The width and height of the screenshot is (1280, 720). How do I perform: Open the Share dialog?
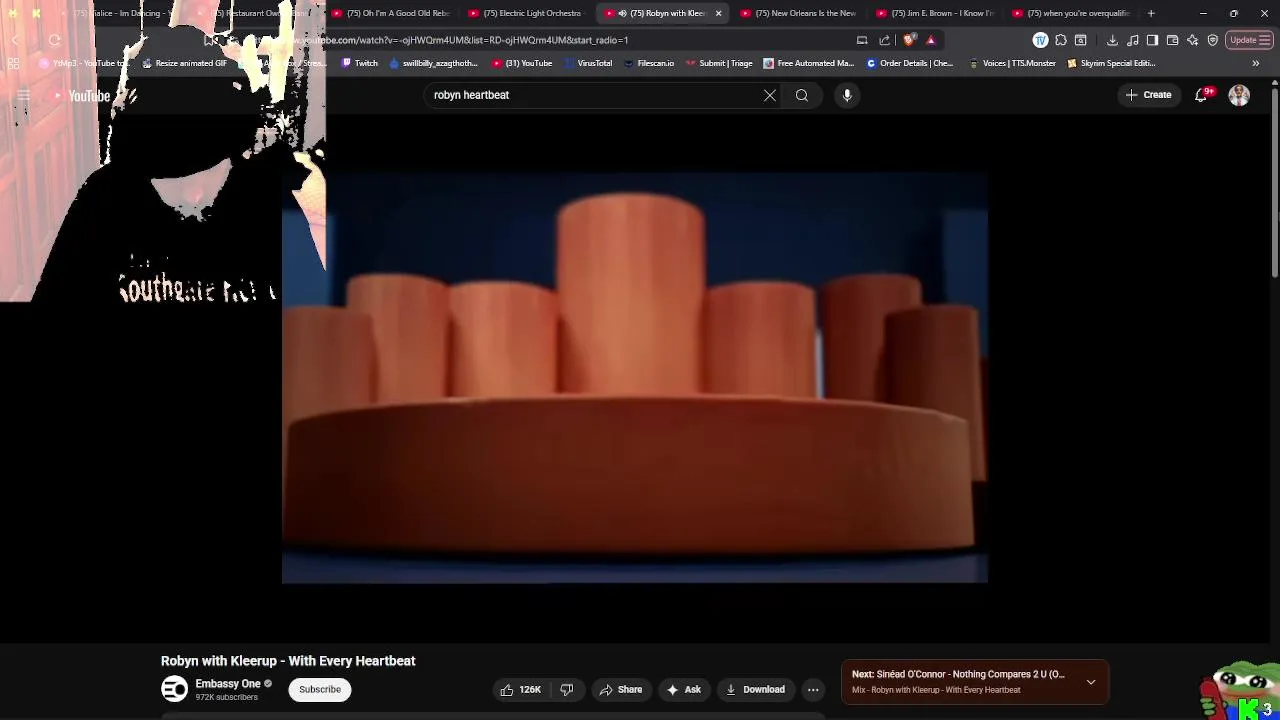620,689
